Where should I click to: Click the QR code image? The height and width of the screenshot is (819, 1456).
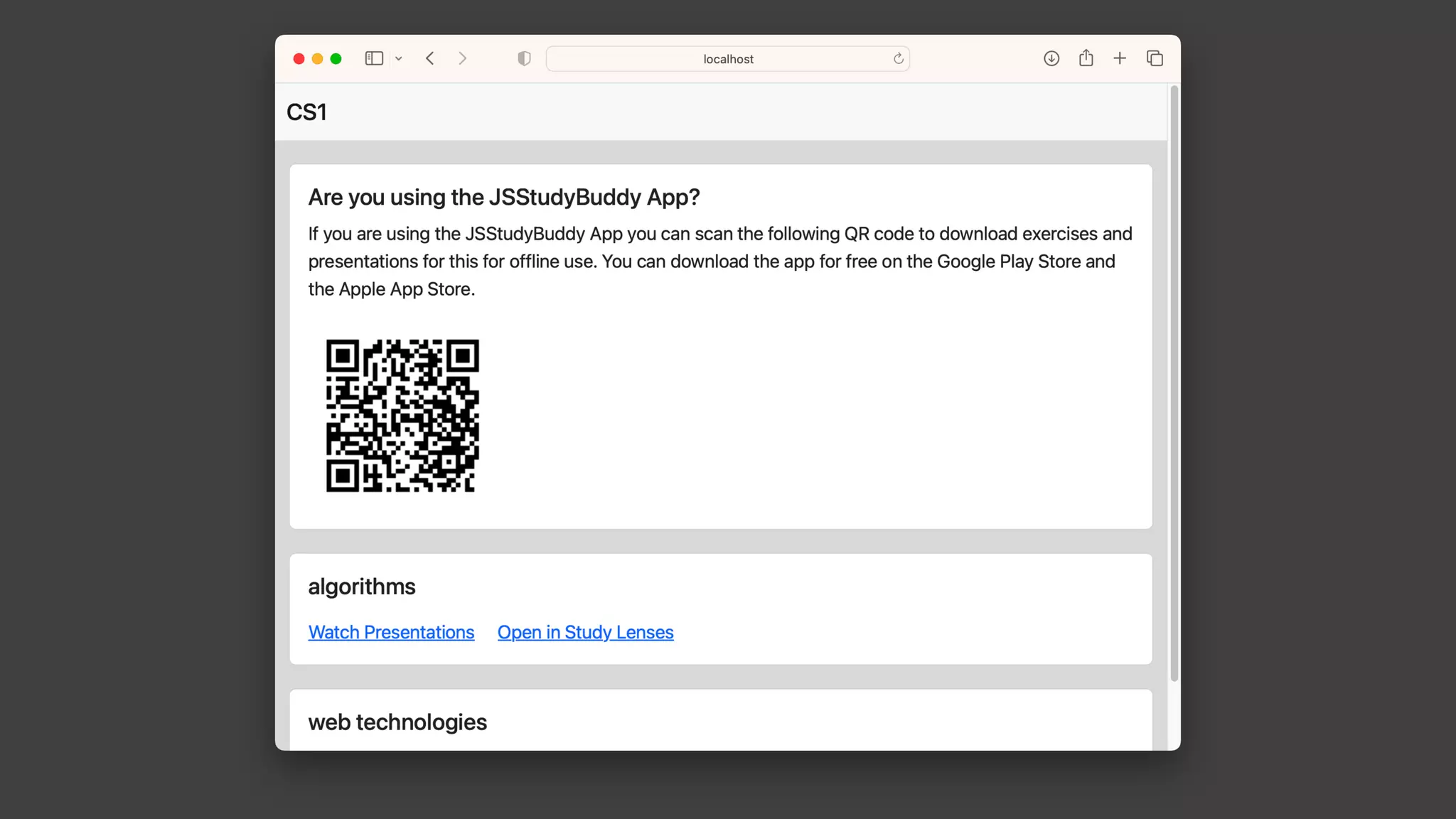click(402, 416)
